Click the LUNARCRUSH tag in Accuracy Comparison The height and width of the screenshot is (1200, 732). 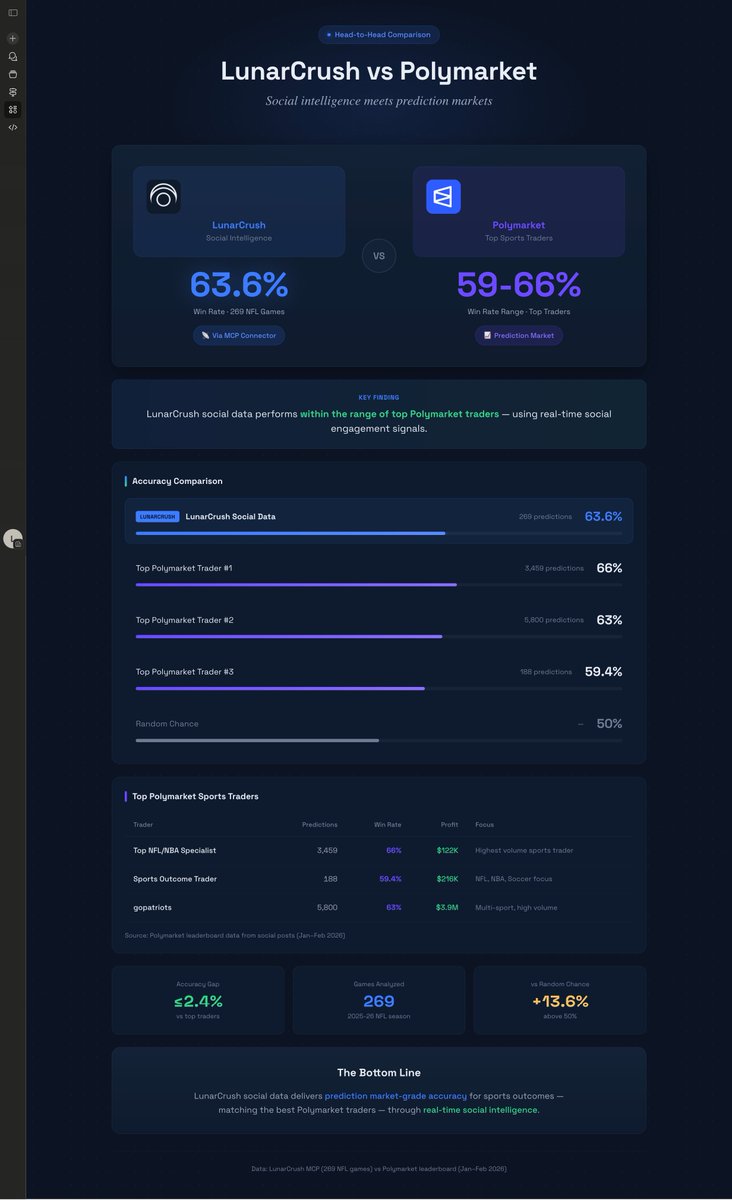point(158,517)
